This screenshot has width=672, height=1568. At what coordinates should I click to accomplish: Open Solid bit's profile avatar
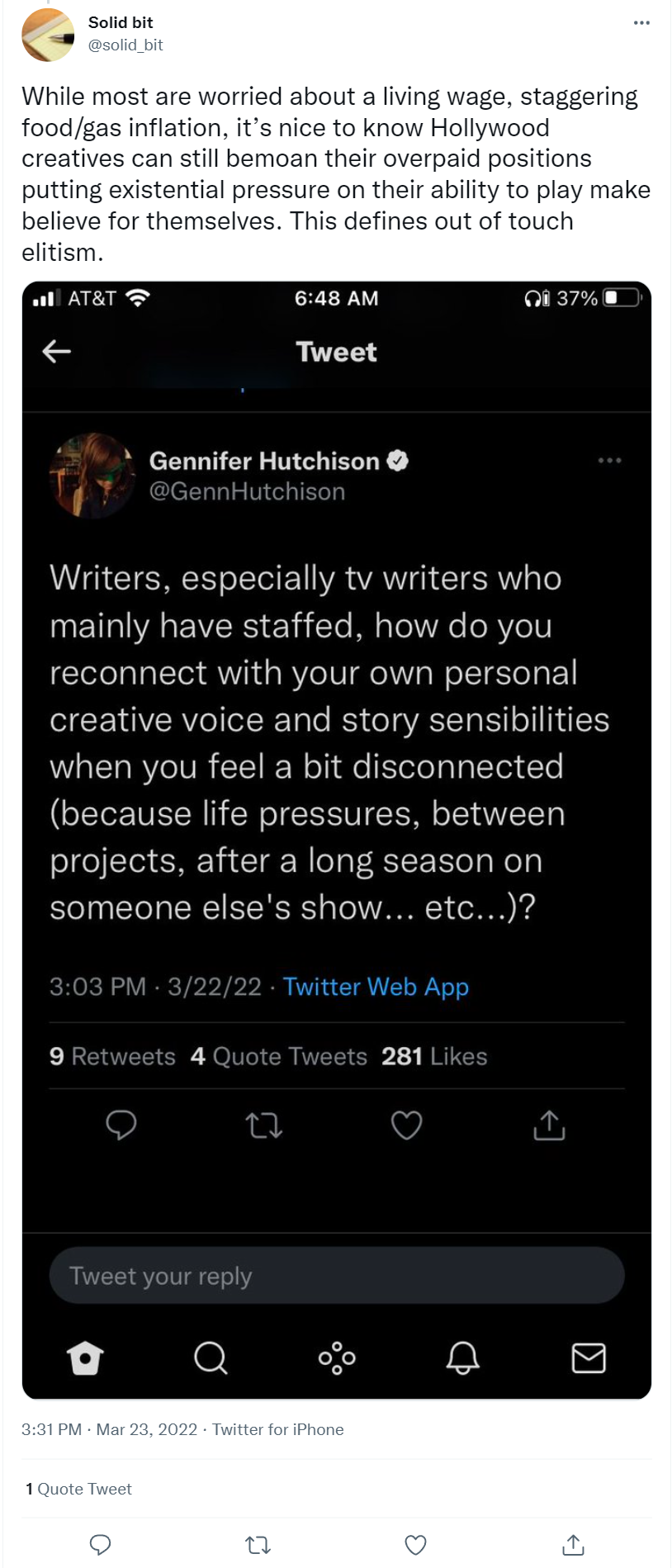[48, 35]
